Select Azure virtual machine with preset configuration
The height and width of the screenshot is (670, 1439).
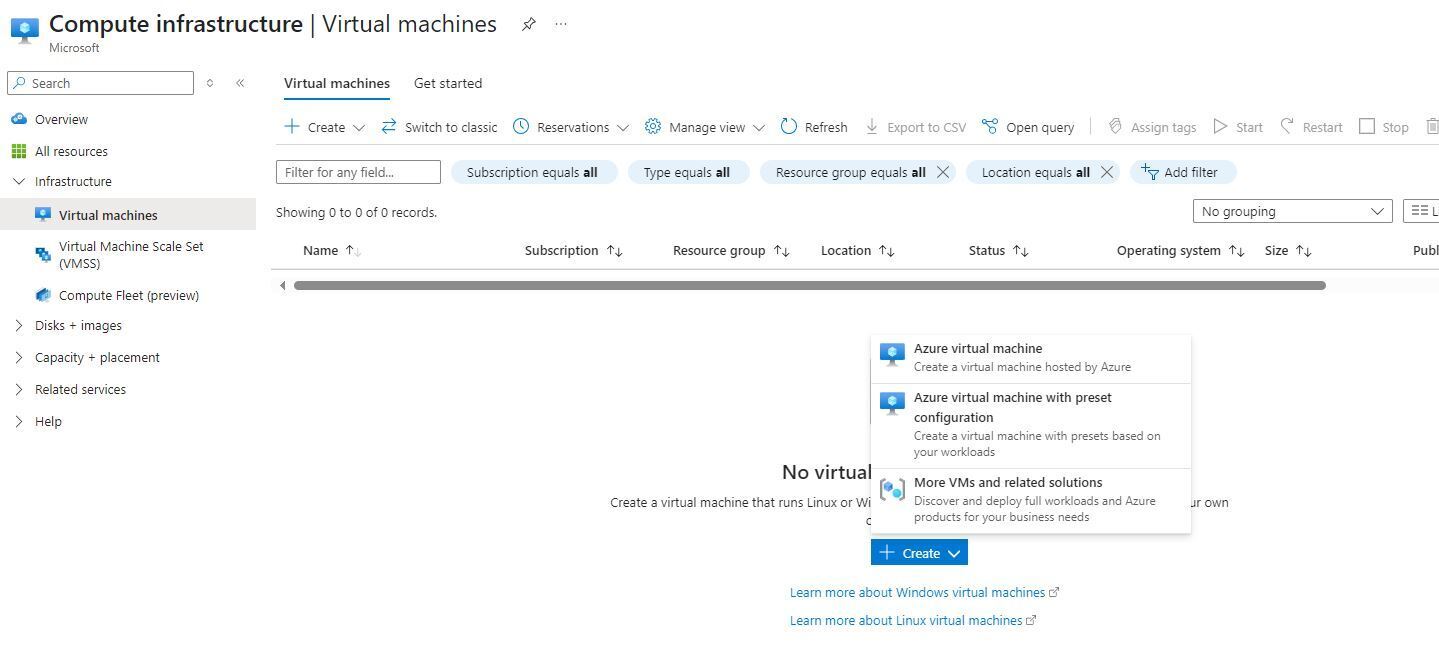pos(1031,425)
